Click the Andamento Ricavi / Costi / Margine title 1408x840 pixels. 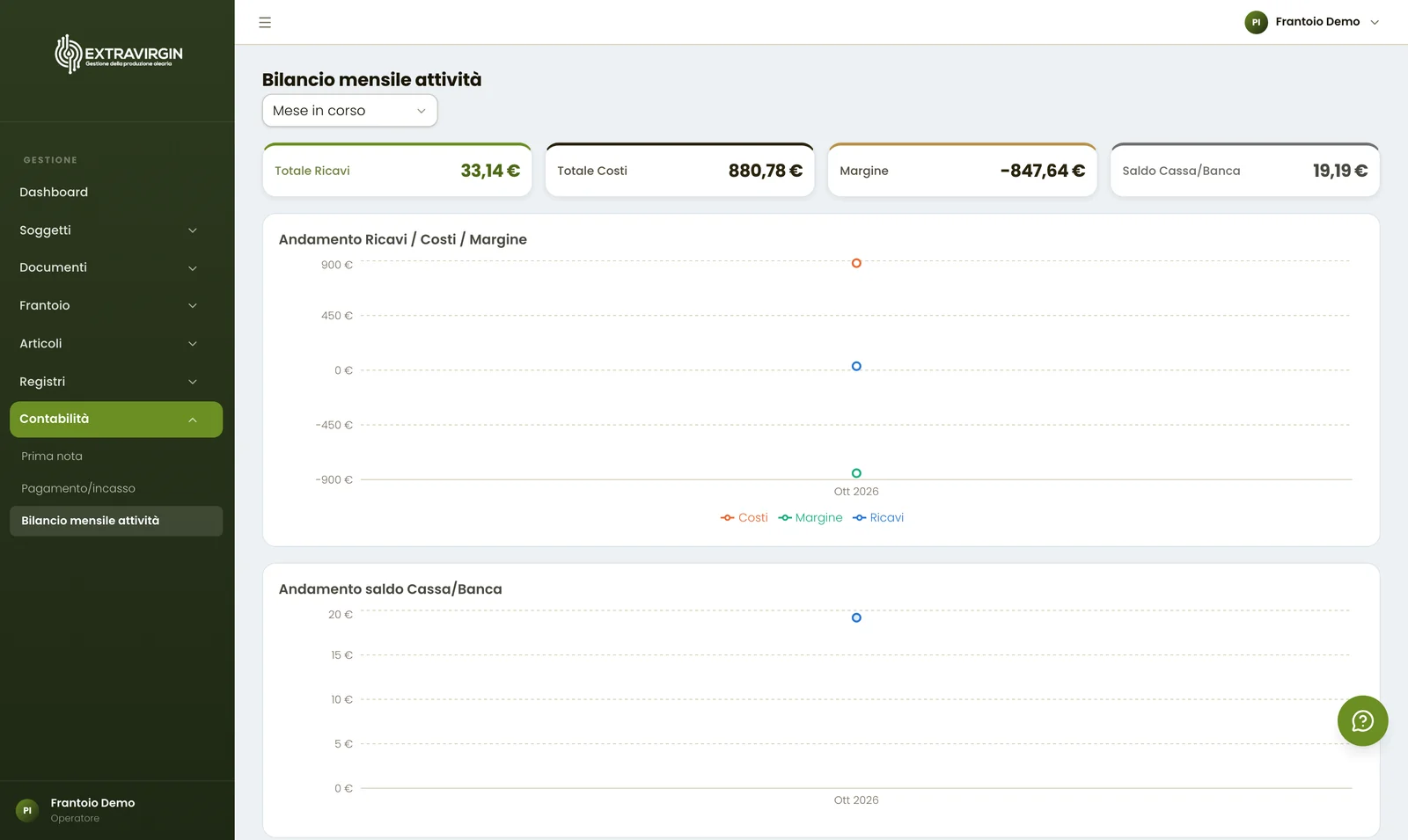[403, 239]
